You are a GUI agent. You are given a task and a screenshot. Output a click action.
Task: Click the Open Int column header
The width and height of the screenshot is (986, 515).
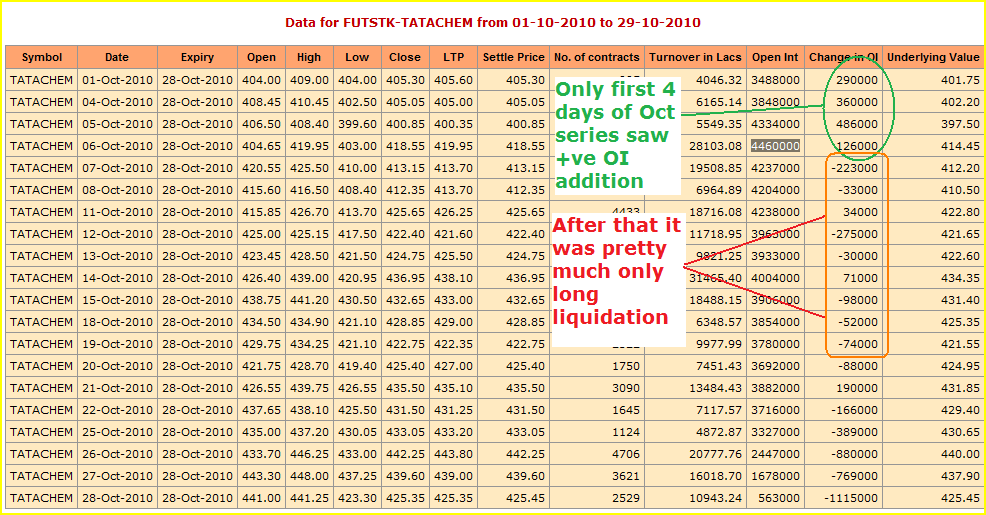[x=775, y=57]
